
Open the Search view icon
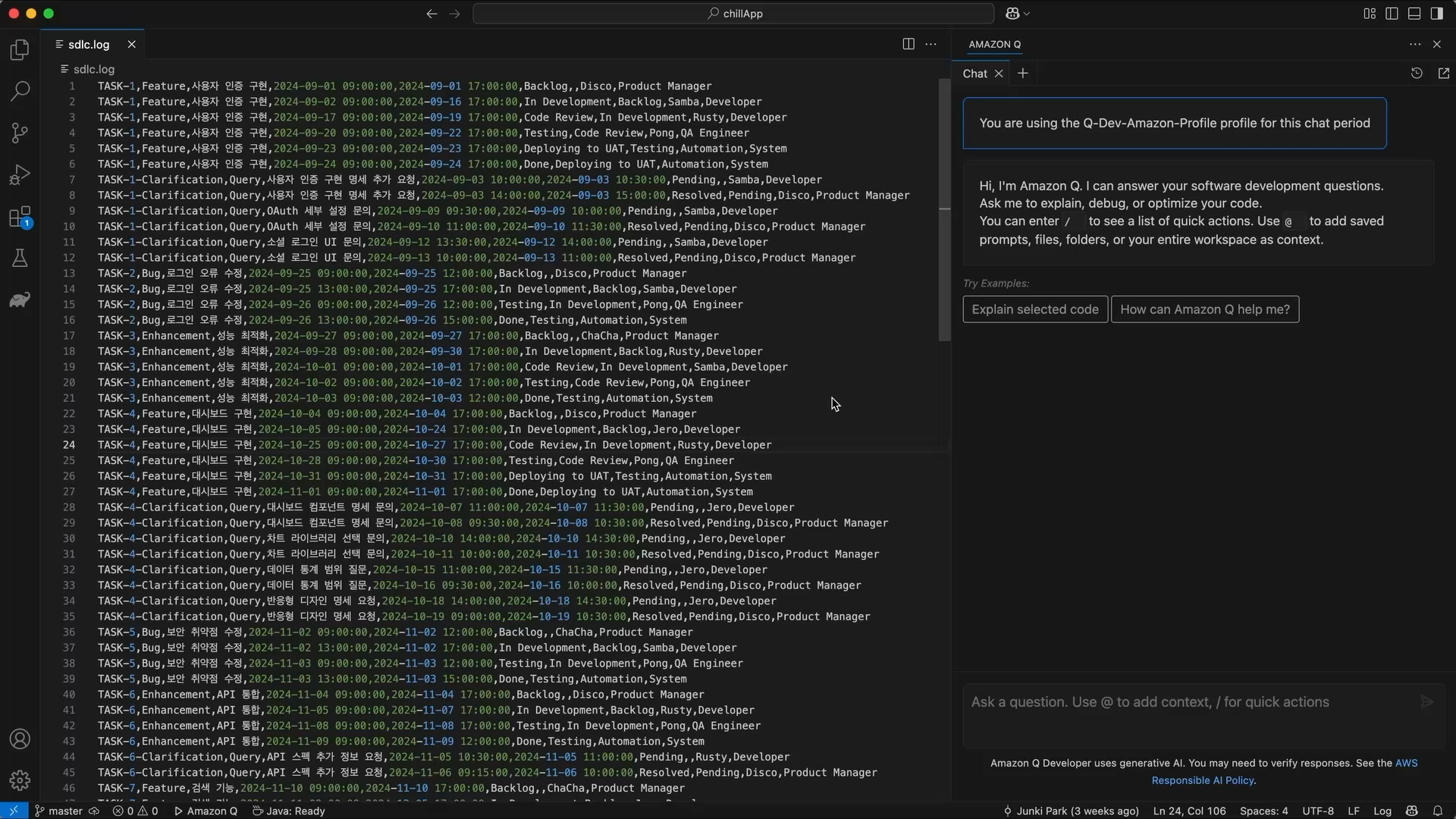point(20,92)
